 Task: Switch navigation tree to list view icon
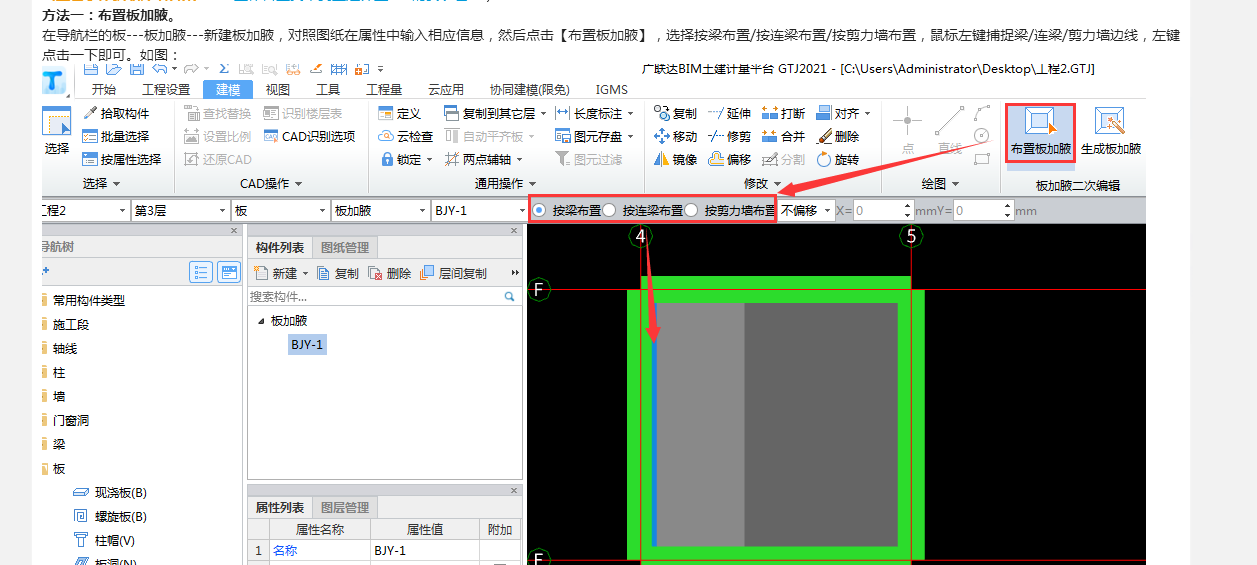(201, 272)
